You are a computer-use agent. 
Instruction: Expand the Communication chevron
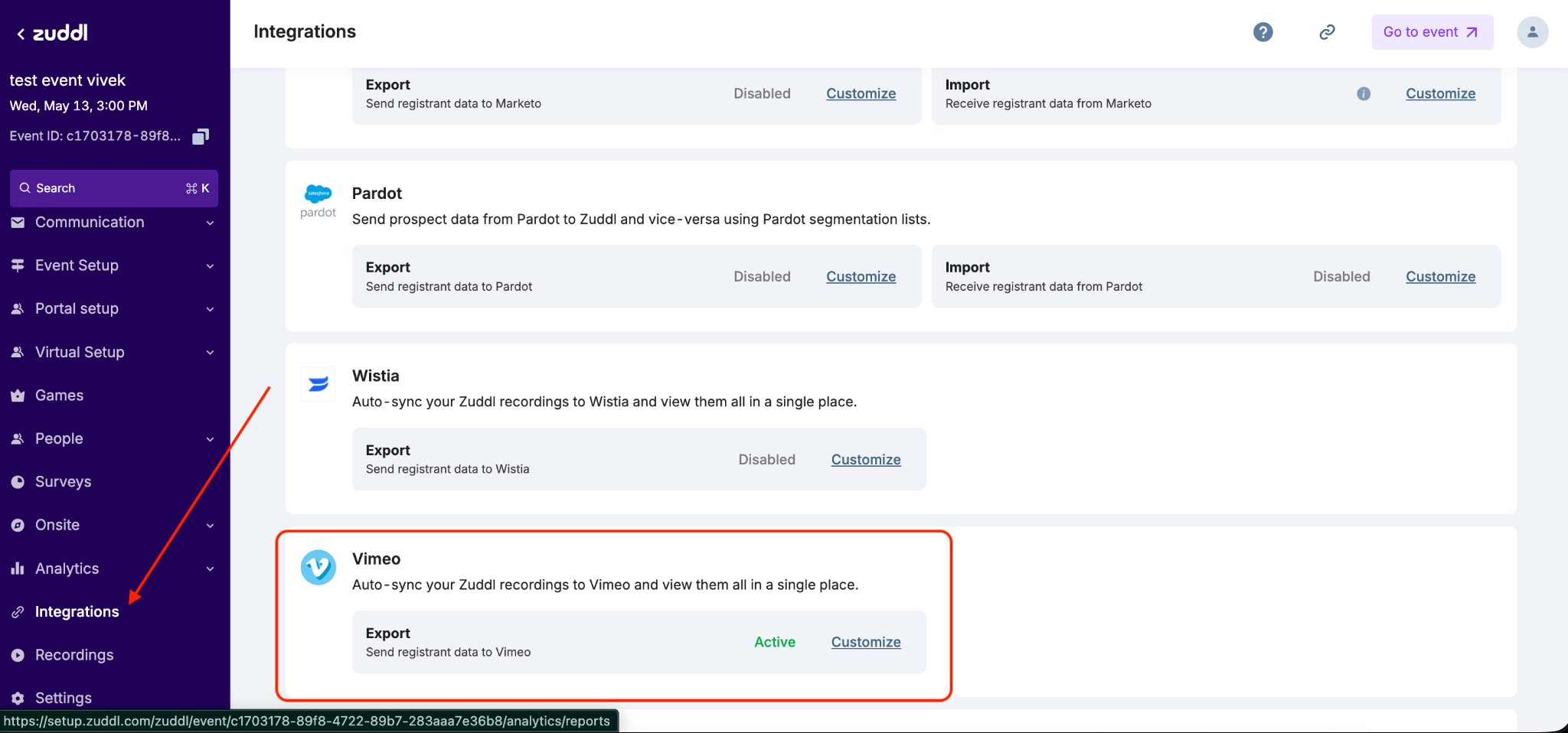[x=210, y=223]
